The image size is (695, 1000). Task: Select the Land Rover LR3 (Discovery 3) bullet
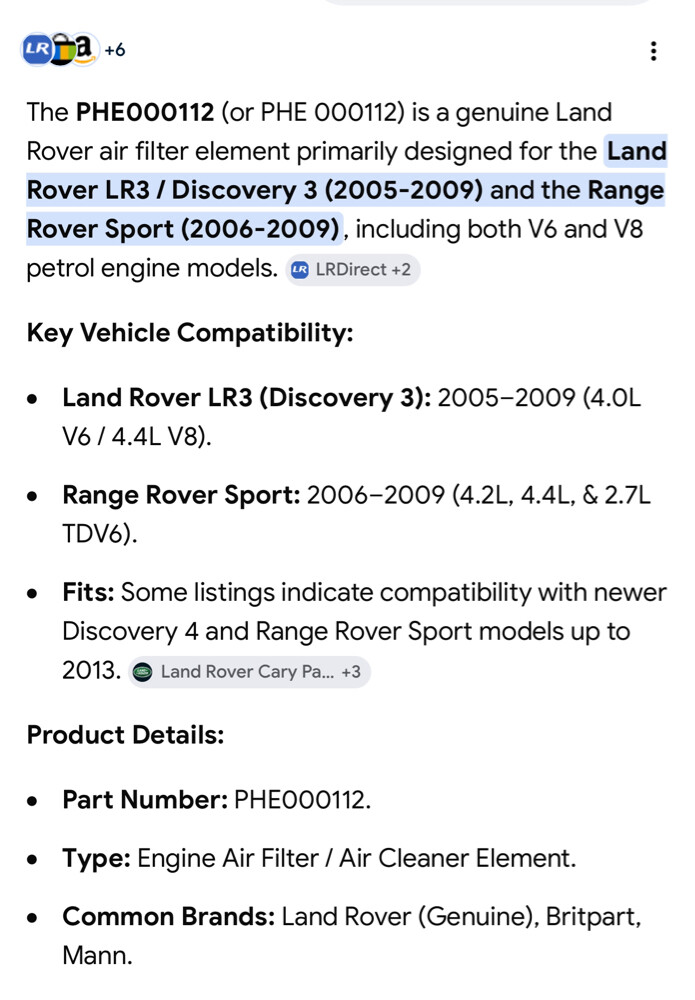351,417
